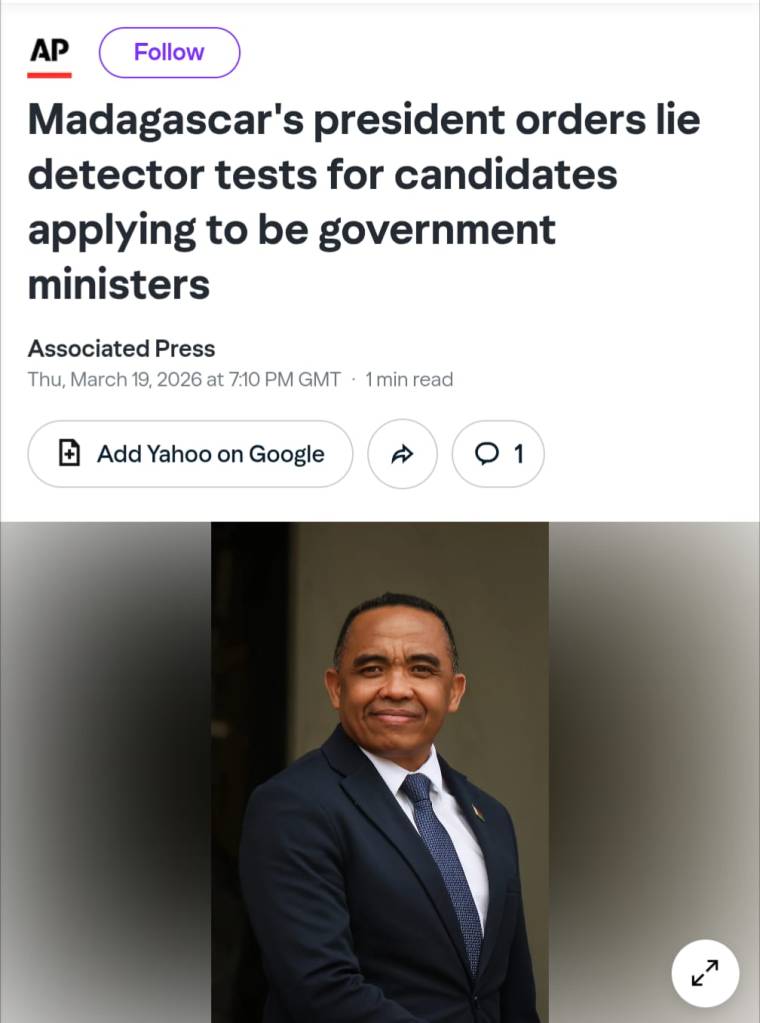Click the comment count number 1
This screenshot has height=1023, width=760.
518,454
